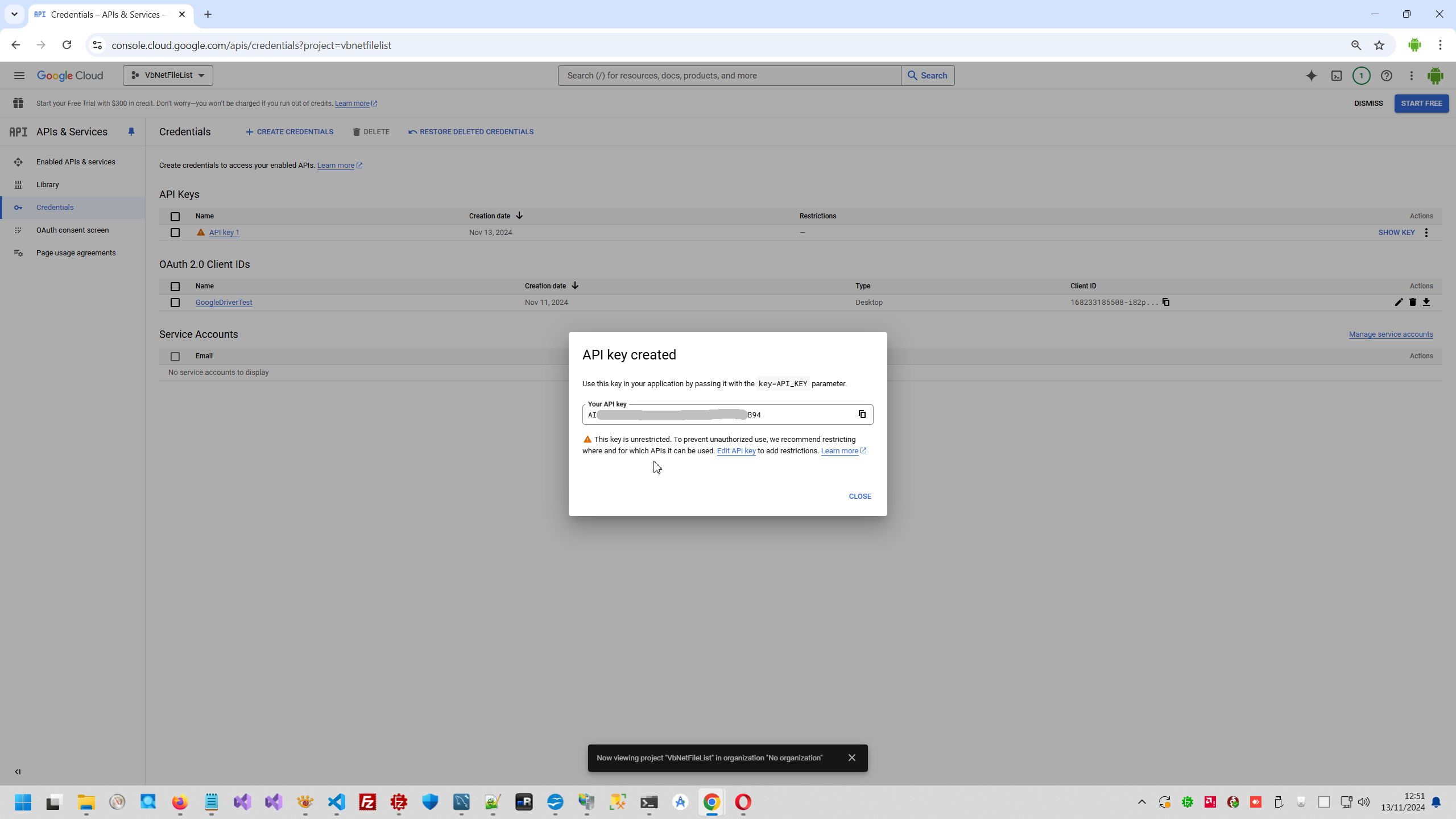Click the Edit API key link
The width and height of the screenshot is (1456, 819).
coord(736,451)
